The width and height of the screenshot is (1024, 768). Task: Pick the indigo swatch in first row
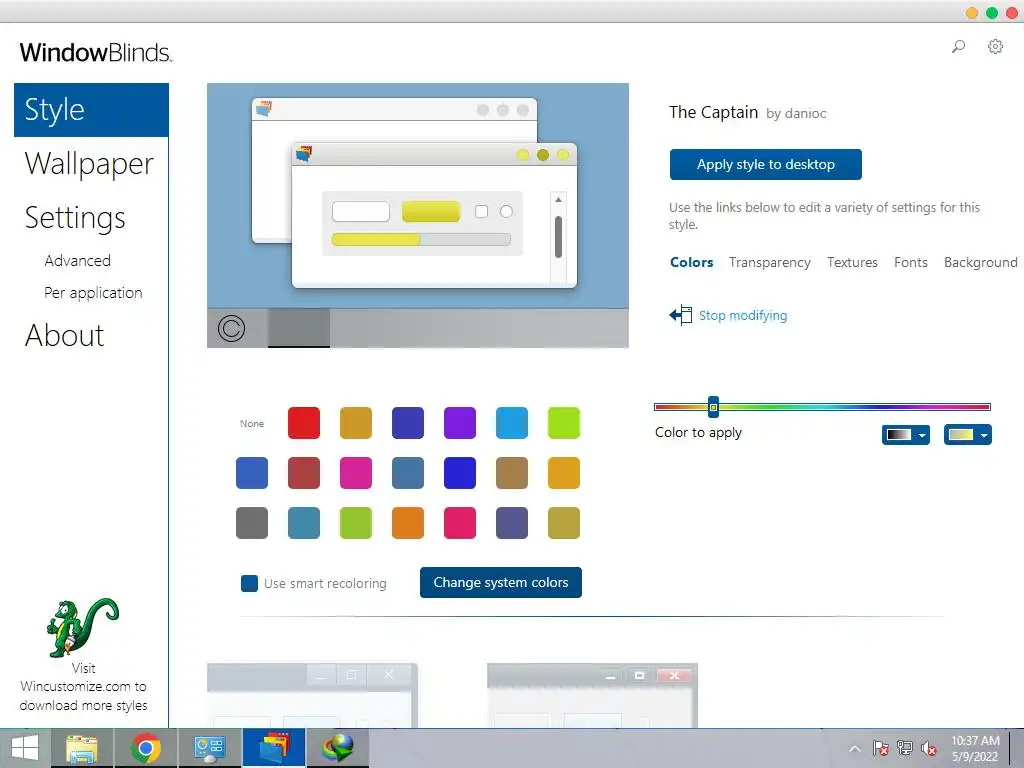(408, 423)
